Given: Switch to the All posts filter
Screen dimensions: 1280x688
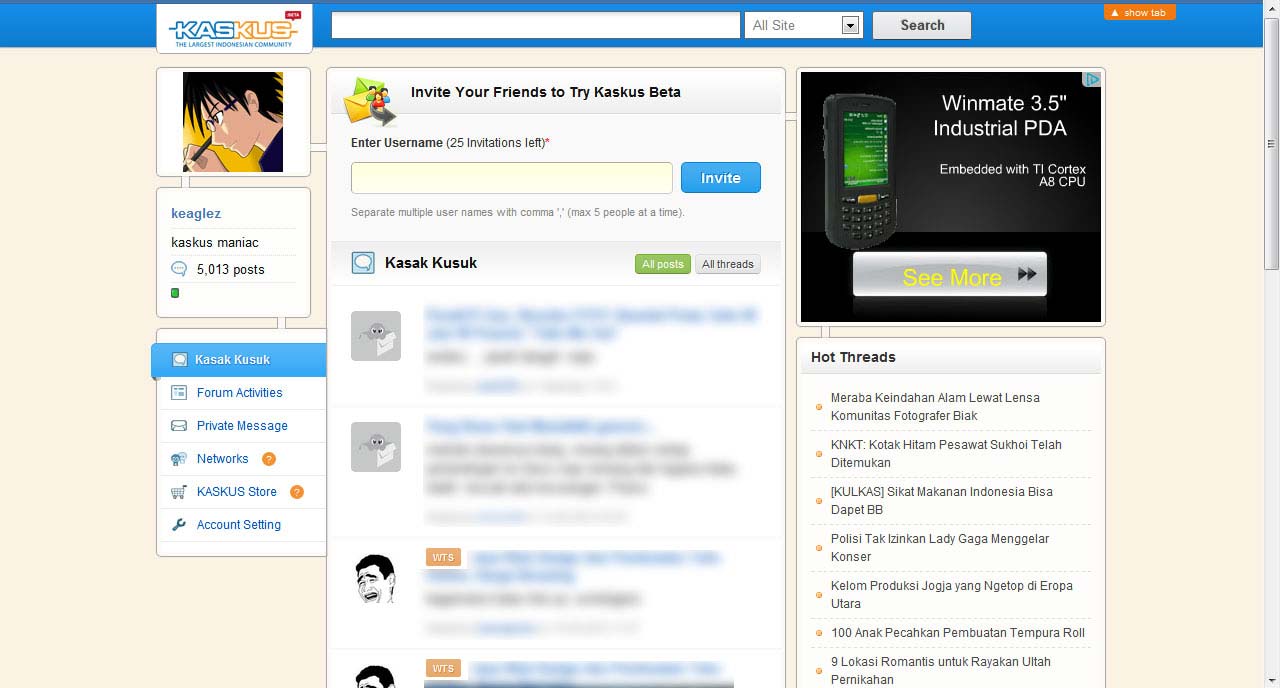Looking at the screenshot, I should [x=663, y=264].
